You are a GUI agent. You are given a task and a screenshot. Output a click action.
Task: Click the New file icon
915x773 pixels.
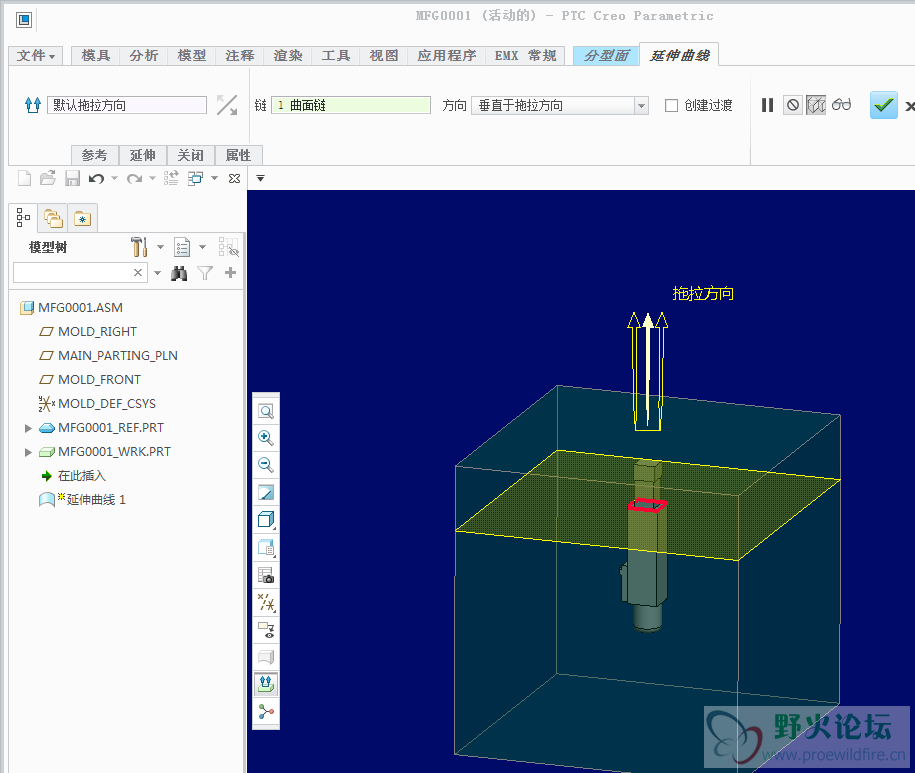25,178
